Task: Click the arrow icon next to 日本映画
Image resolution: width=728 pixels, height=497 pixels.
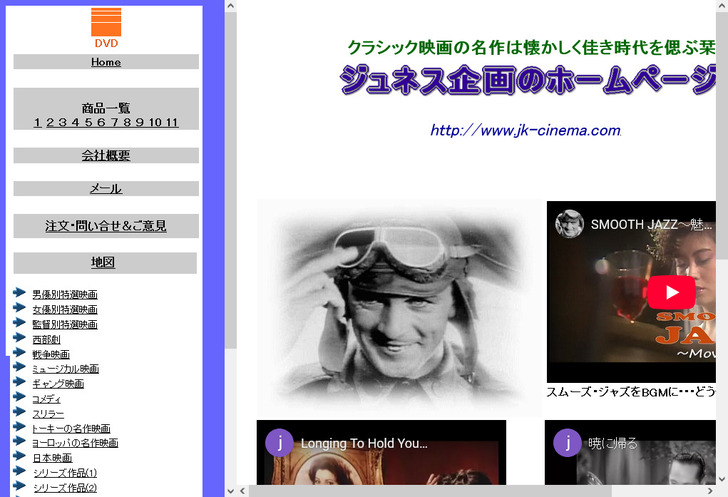Action: click(x=20, y=457)
